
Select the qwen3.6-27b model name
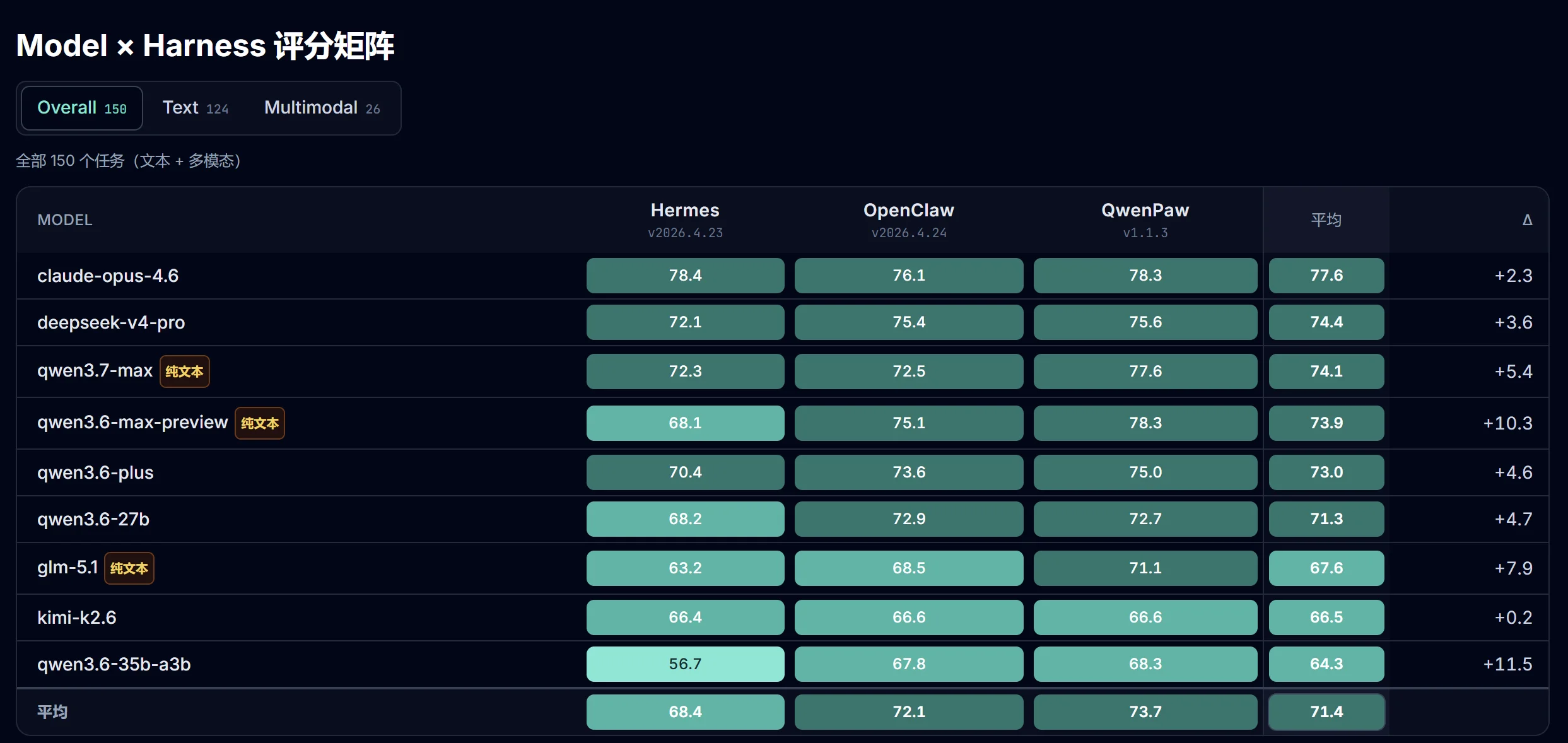pyautogui.click(x=93, y=519)
